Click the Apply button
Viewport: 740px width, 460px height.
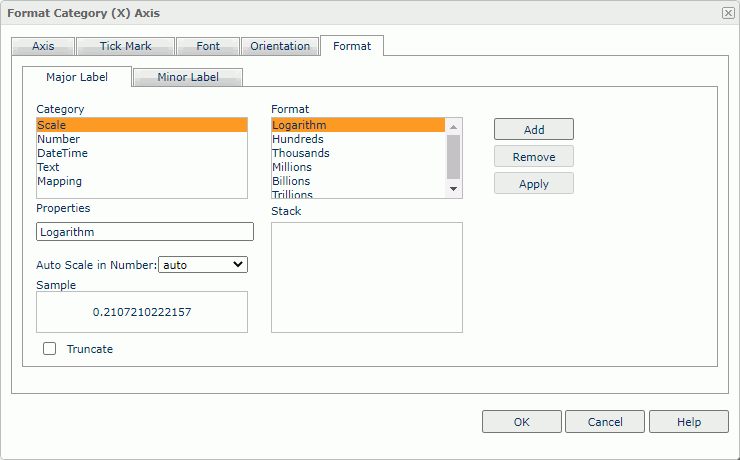click(534, 184)
